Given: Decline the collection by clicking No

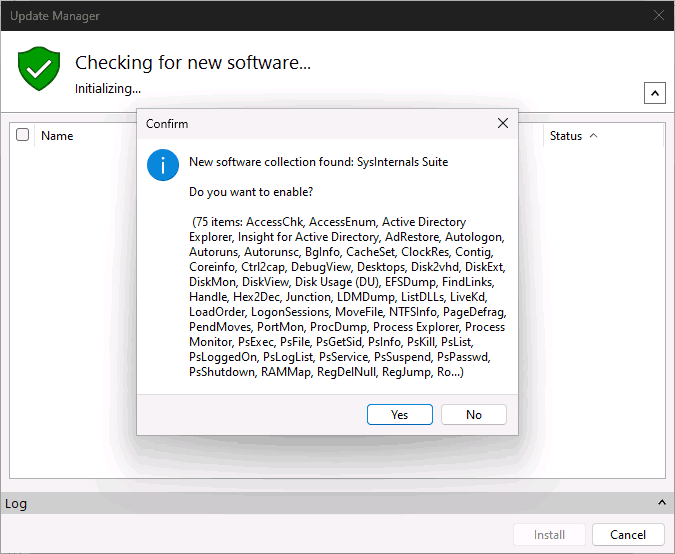Looking at the screenshot, I should click(x=474, y=415).
